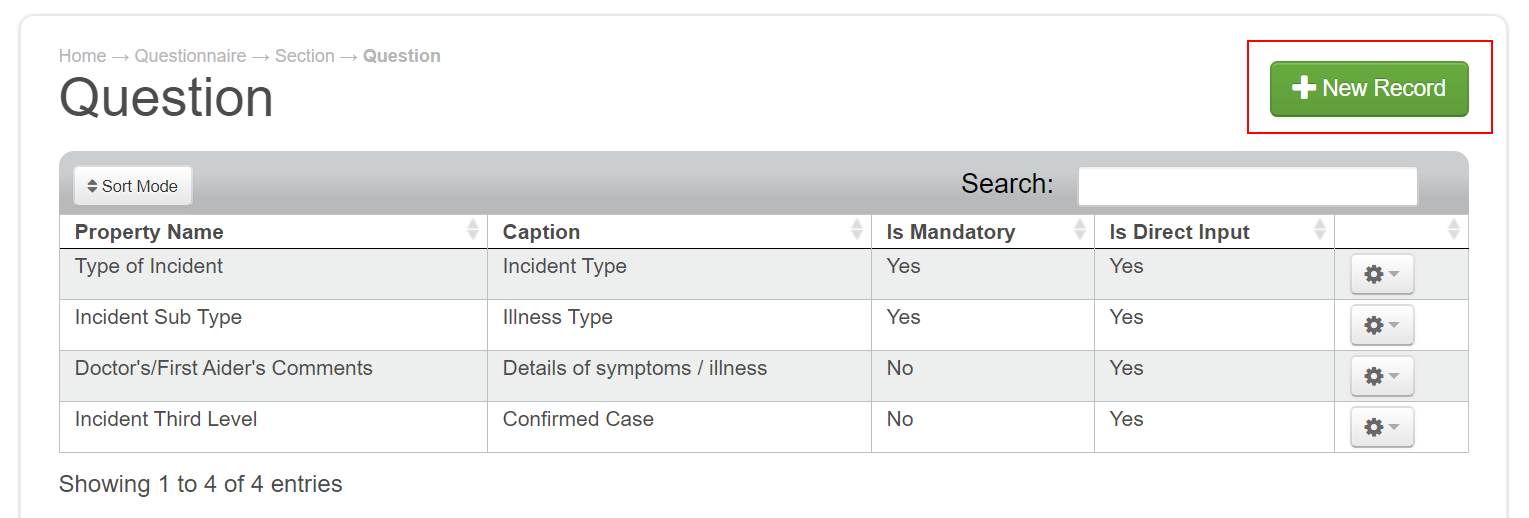Click the Illness Type caption cell
Screen dimensions: 1529x518
557,318
